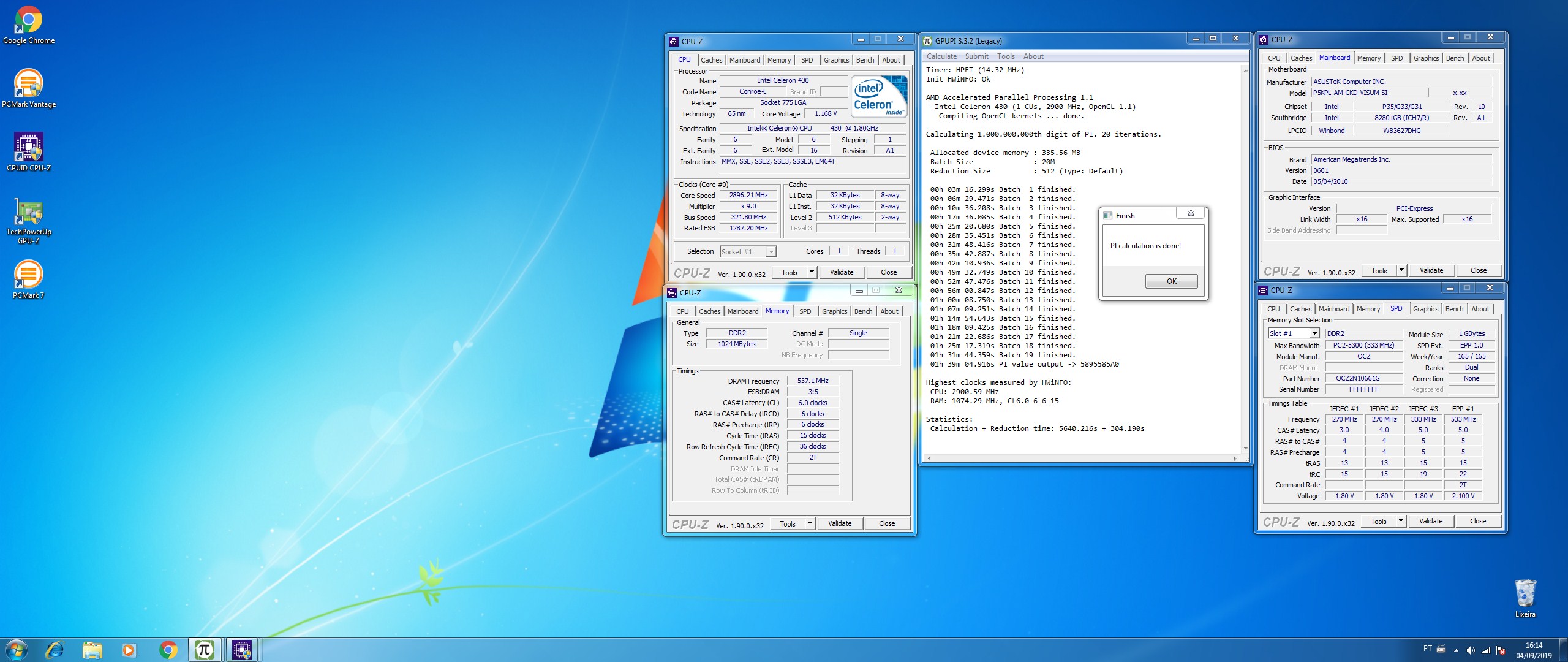The height and width of the screenshot is (662, 1568).
Task: Open Calculate menu in GPUPI
Action: click(x=941, y=56)
